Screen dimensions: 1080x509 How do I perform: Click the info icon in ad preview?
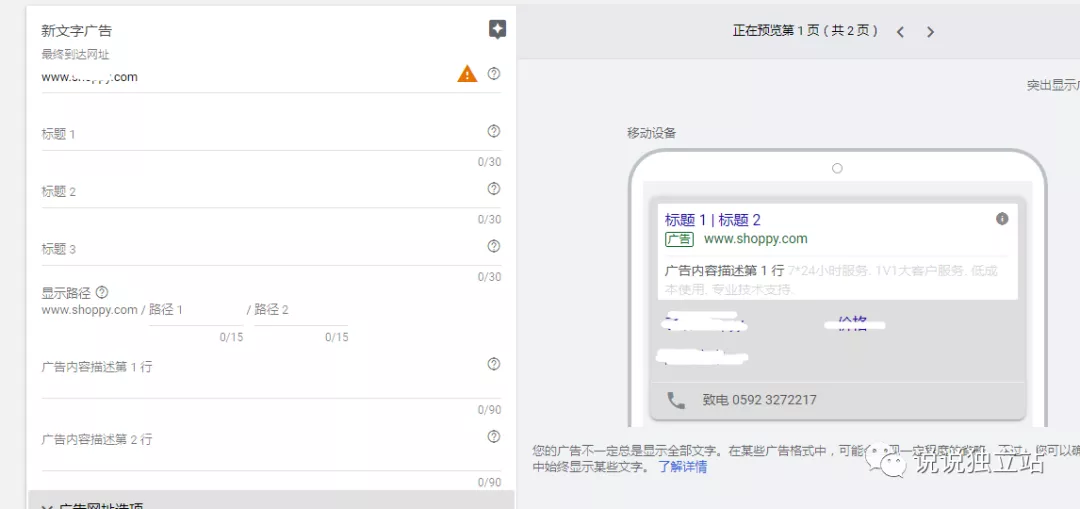pos(1002,218)
